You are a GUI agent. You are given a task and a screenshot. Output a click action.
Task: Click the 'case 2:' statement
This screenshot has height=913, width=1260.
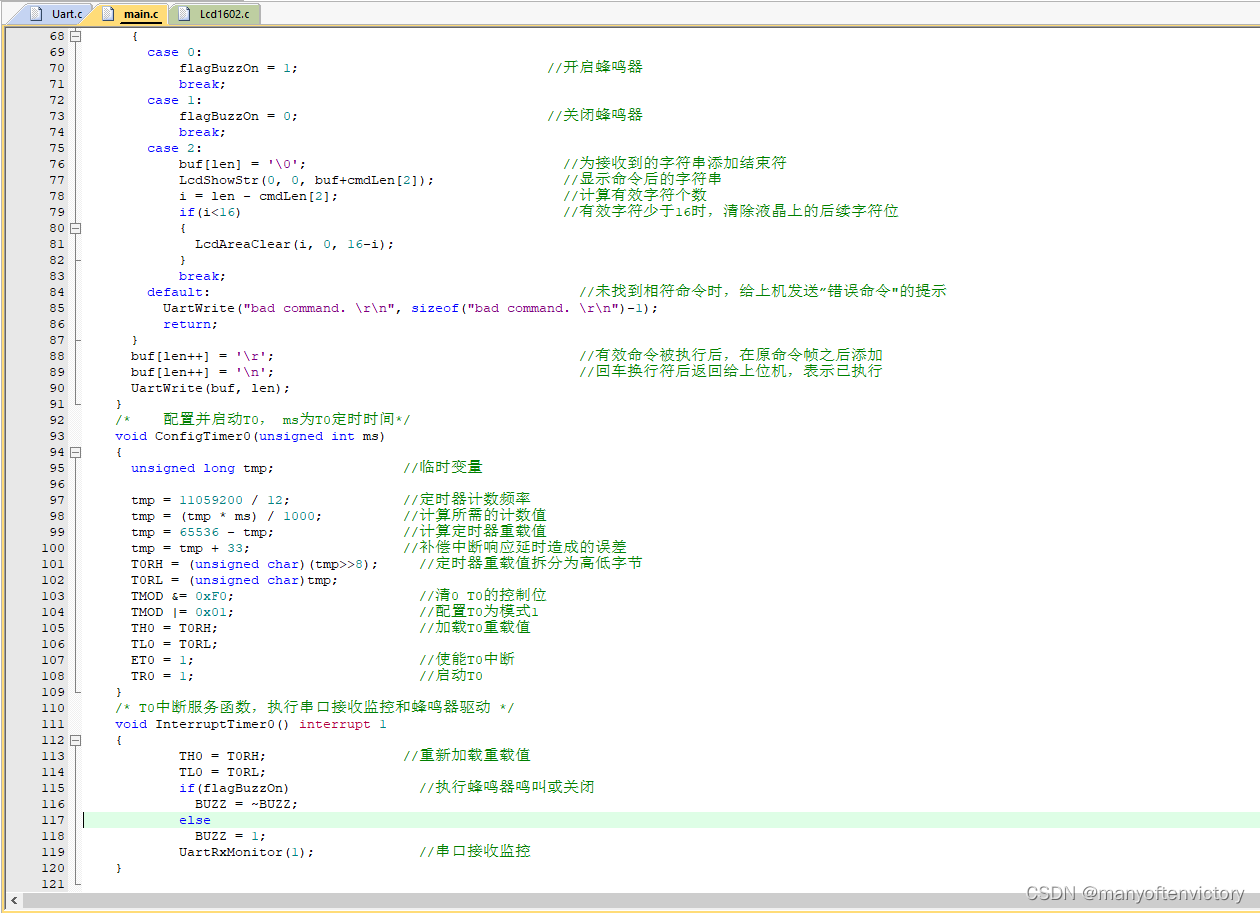(175, 148)
